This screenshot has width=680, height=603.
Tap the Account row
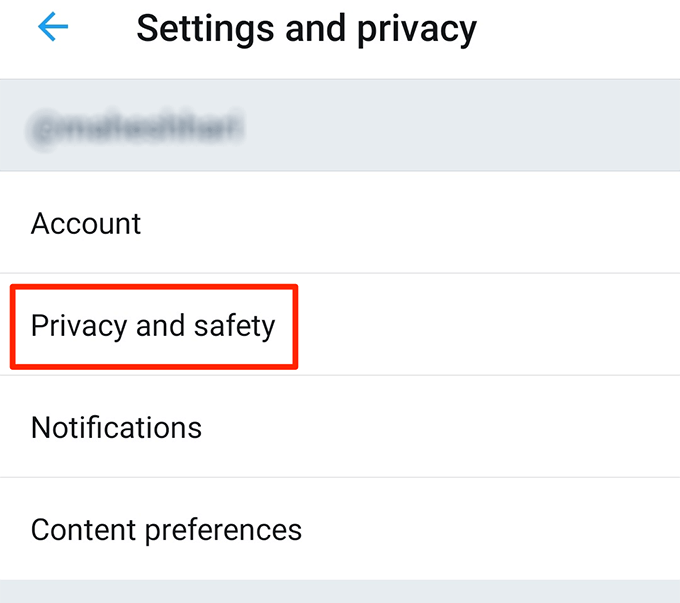pos(340,223)
